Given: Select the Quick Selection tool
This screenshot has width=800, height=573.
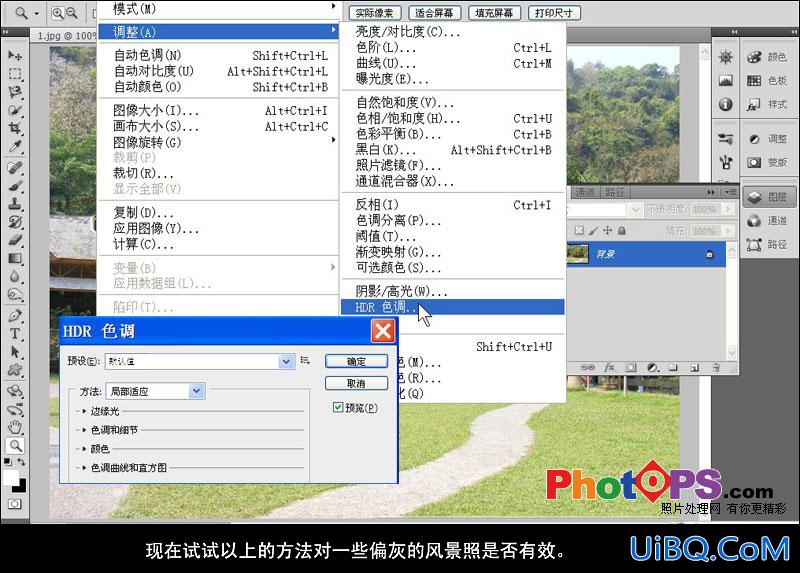Looking at the screenshot, I should click(15, 110).
